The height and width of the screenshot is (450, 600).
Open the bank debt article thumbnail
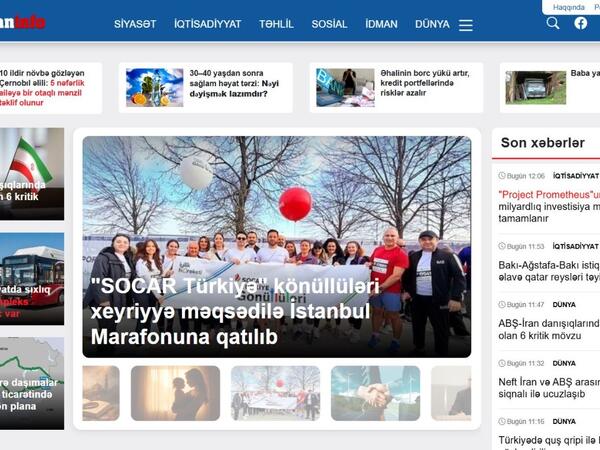(345, 87)
